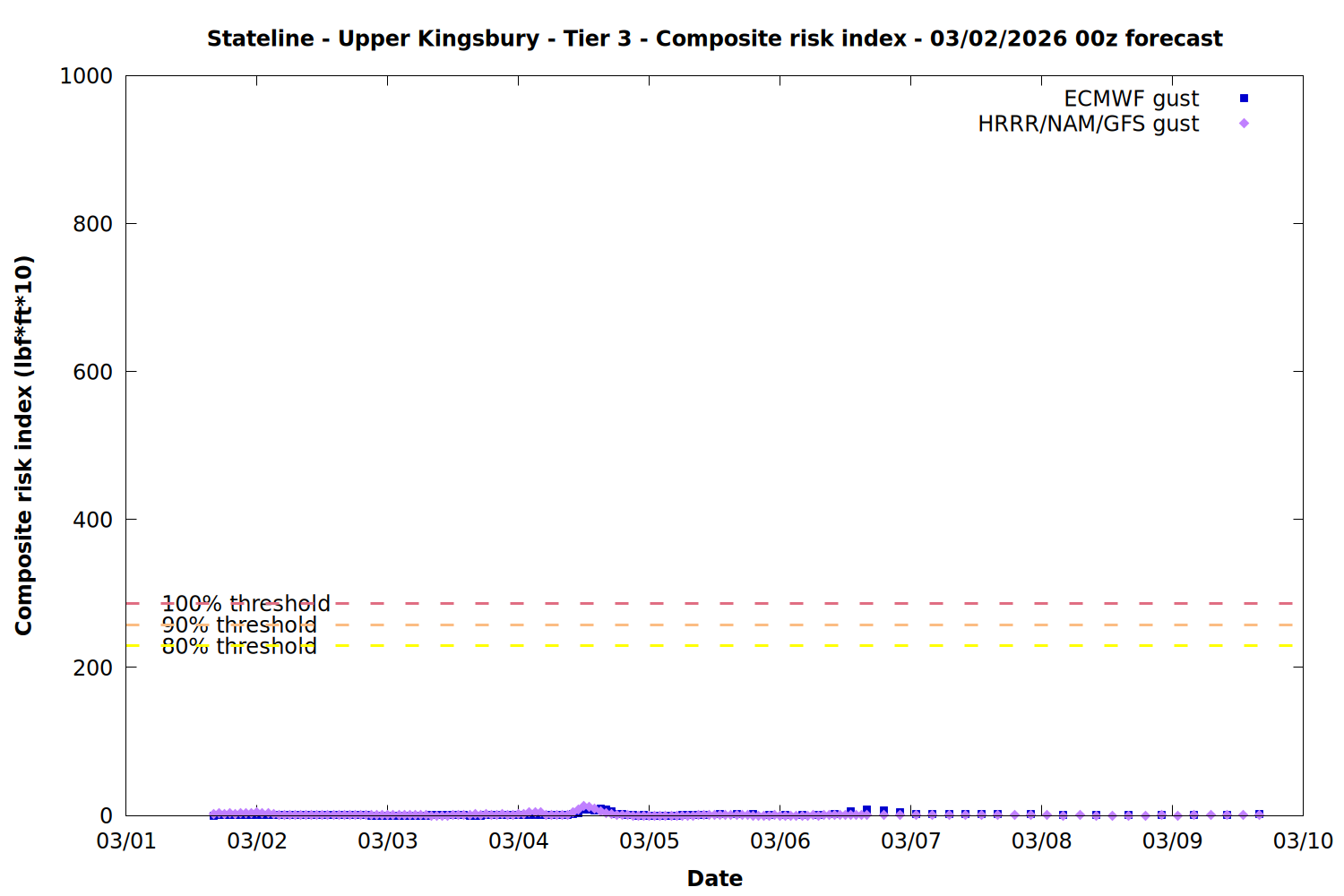Viewport: 1344px width, 896px height.
Task: Click the red dashed 100% threshold line
Action: [717, 604]
